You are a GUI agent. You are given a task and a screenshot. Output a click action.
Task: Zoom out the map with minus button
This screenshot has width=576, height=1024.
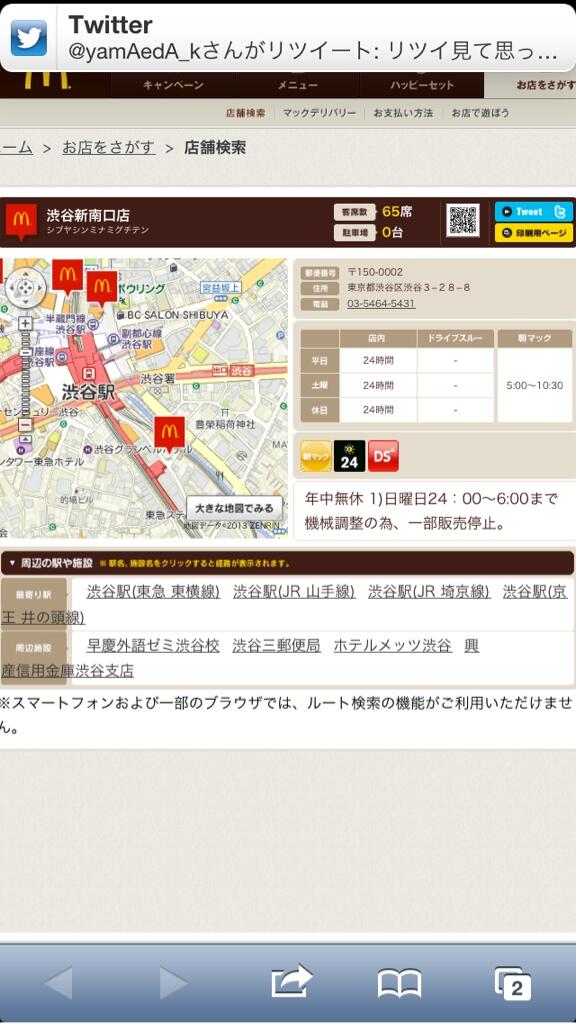pyautogui.click(x=25, y=425)
